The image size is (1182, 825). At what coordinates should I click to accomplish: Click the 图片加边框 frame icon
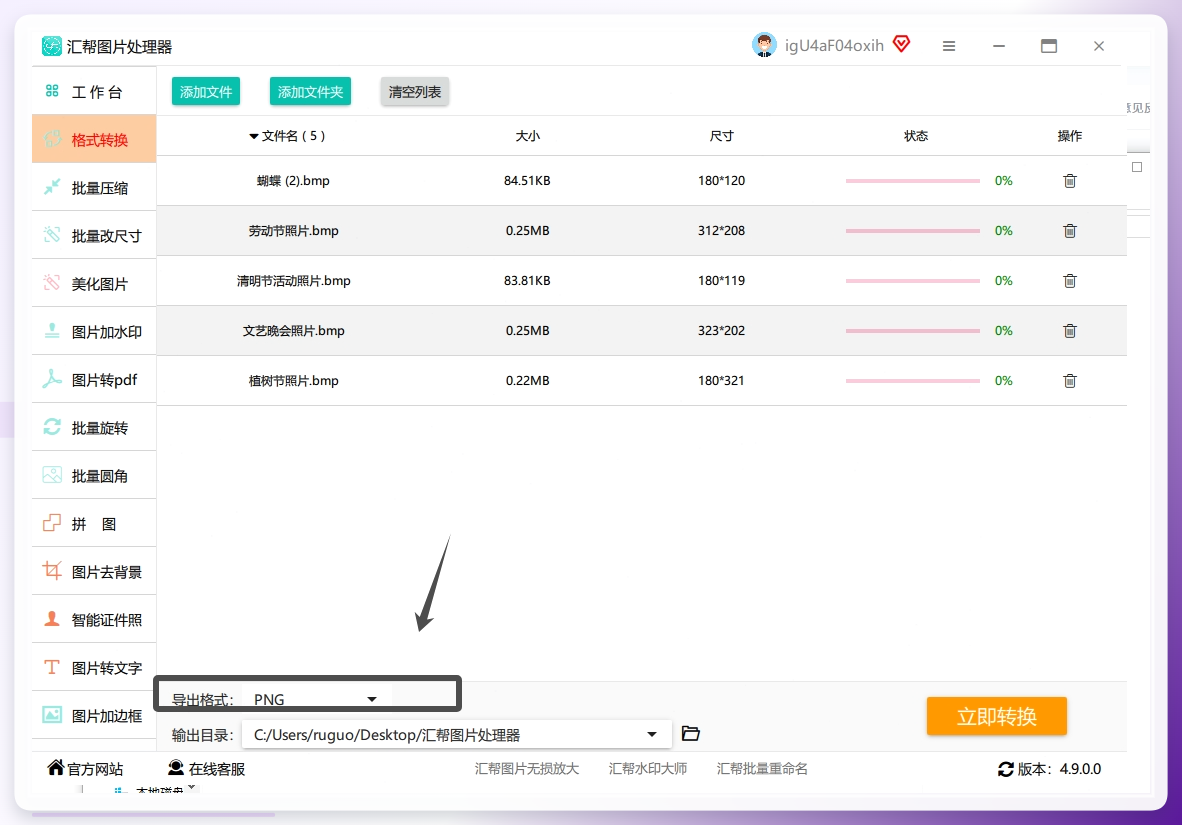coord(52,715)
